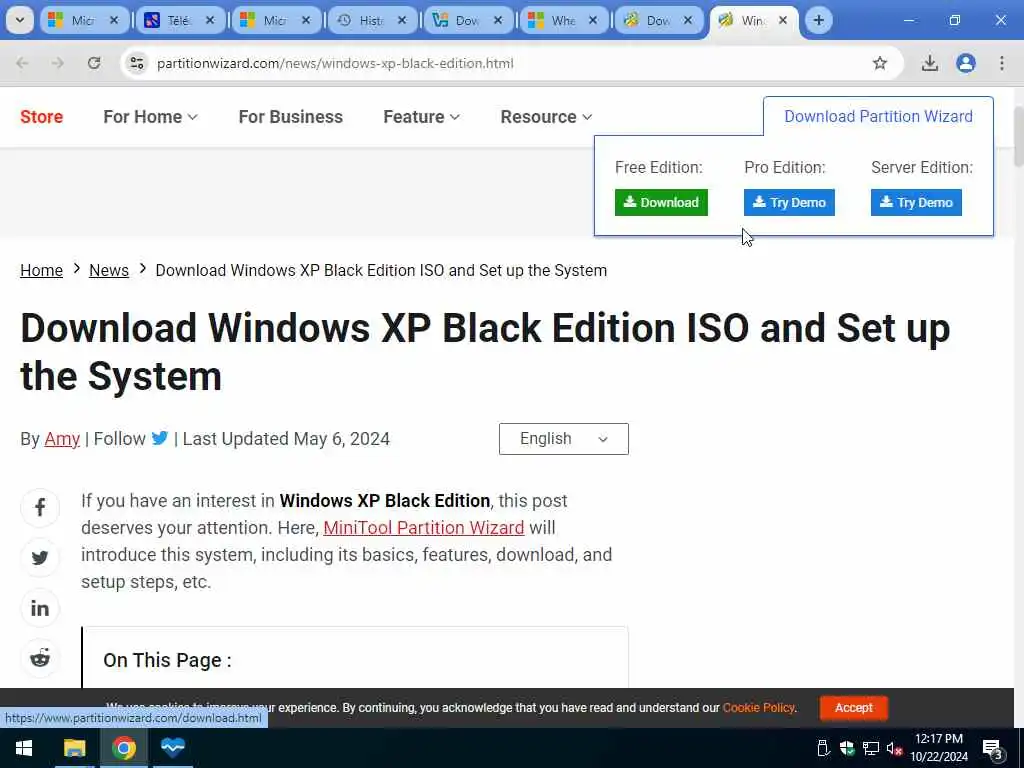Open MiniTool Partition Wizard link
Viewport: 1024px width, 768px height.
coord(424,528)
